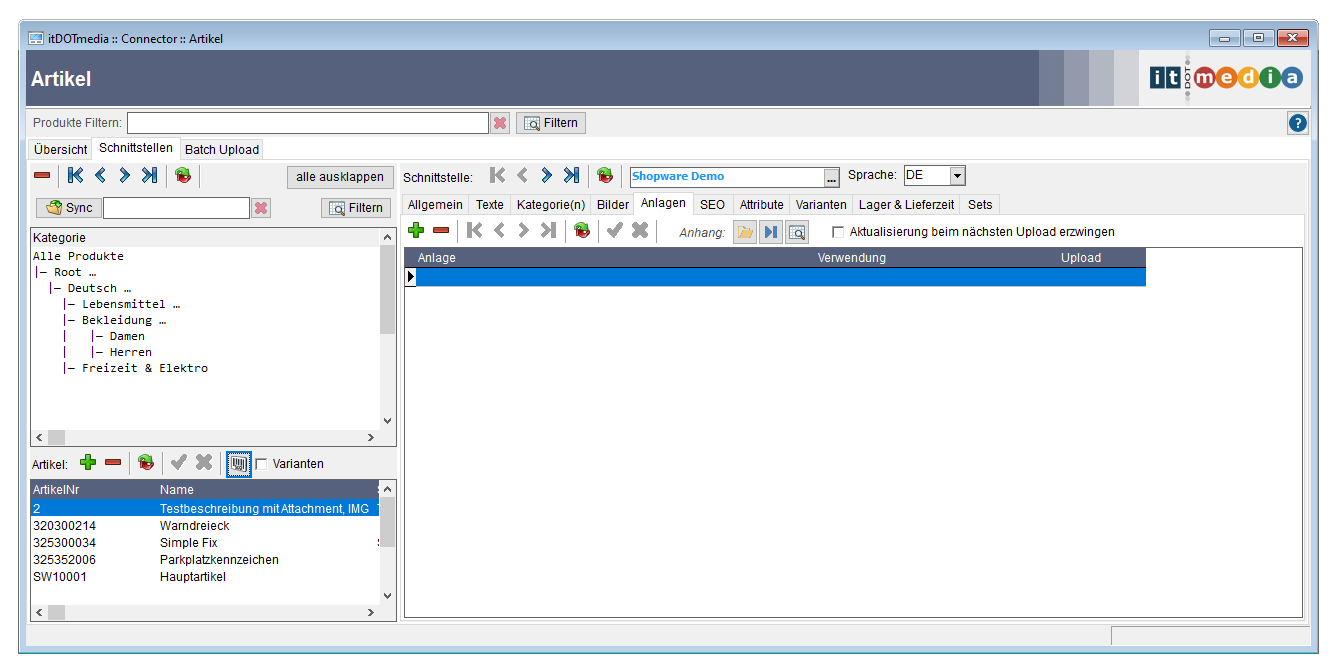Click the Produkte Filtern text field
Image resolution: width=1337 pixels, height=672 pixels.
coord(307,123)
